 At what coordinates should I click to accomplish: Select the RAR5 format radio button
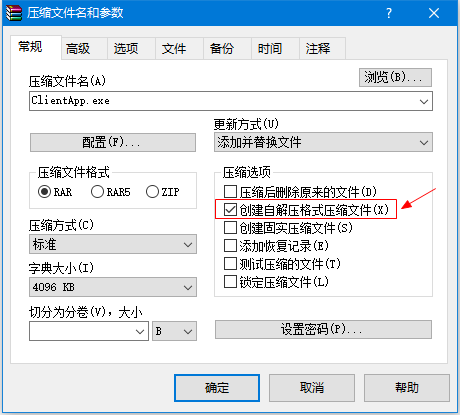(97, 192)
